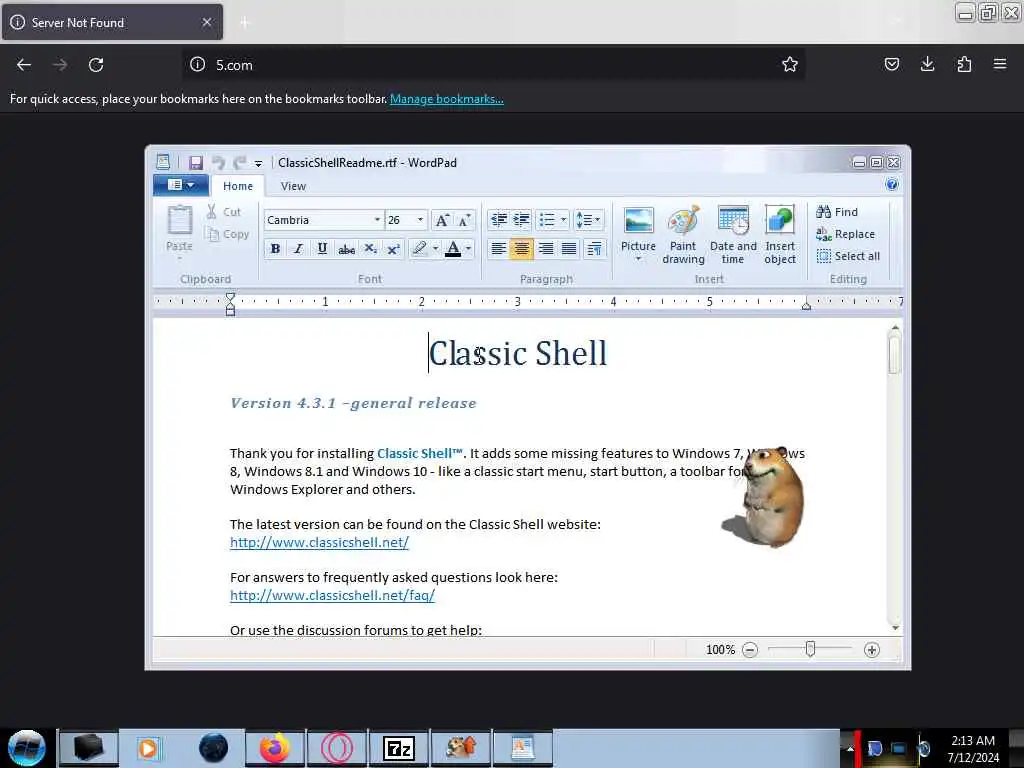Decrease the paragraph indent
Screen dimensions: 1024x768
[x=498, y=220]
